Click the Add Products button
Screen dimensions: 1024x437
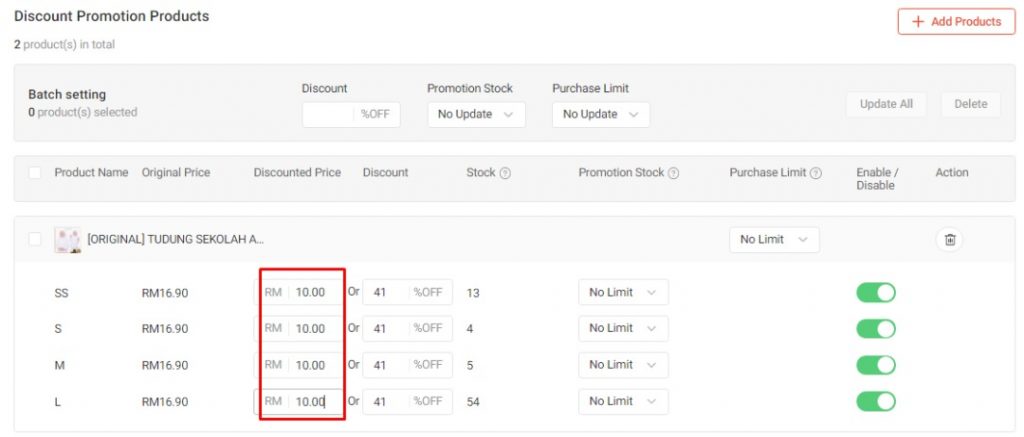click(956, 22)
